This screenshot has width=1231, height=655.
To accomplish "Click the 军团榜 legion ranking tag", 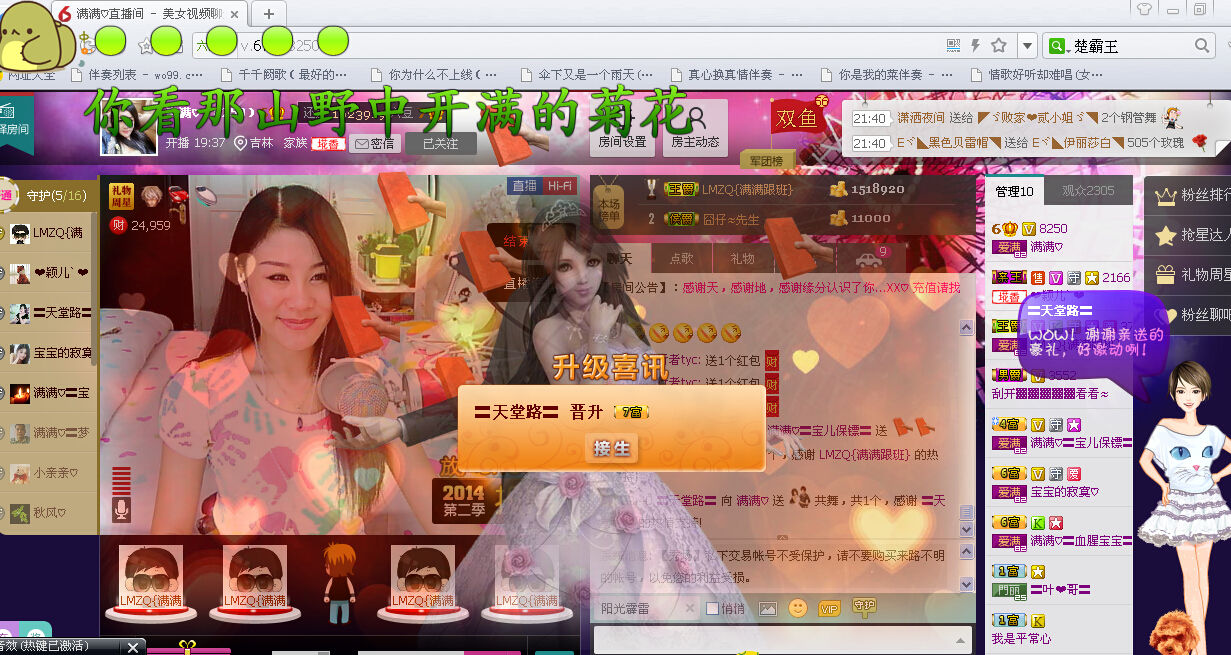I will [x=766, y=161].
